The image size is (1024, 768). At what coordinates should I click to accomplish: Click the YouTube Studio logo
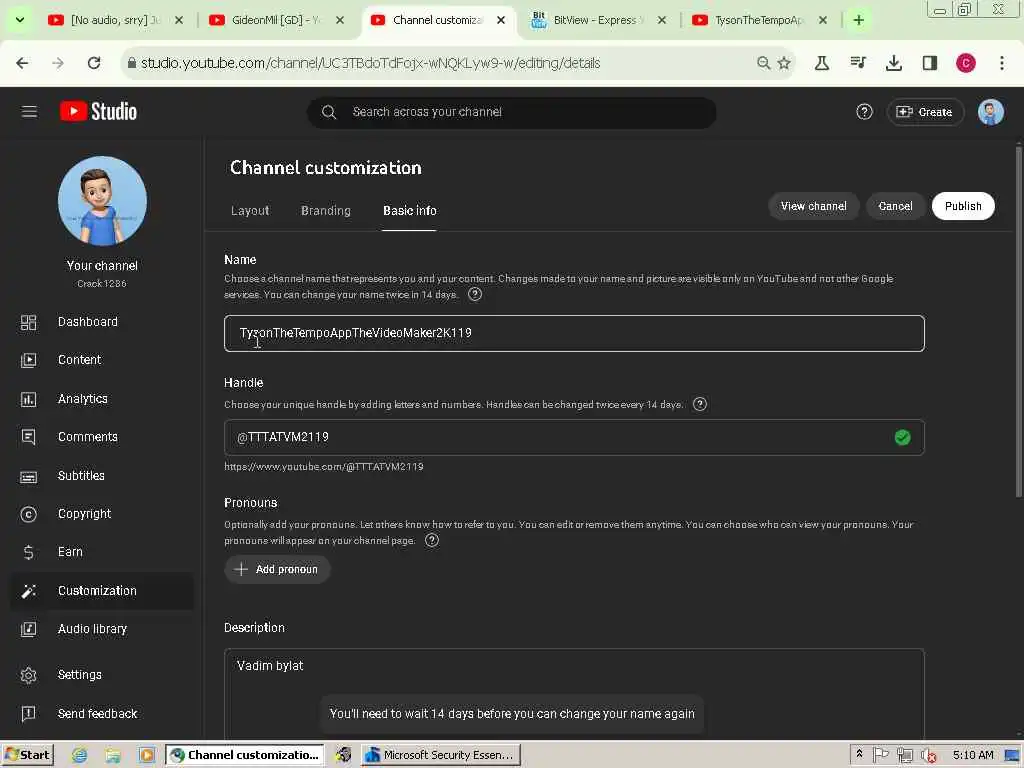(99, 112)
